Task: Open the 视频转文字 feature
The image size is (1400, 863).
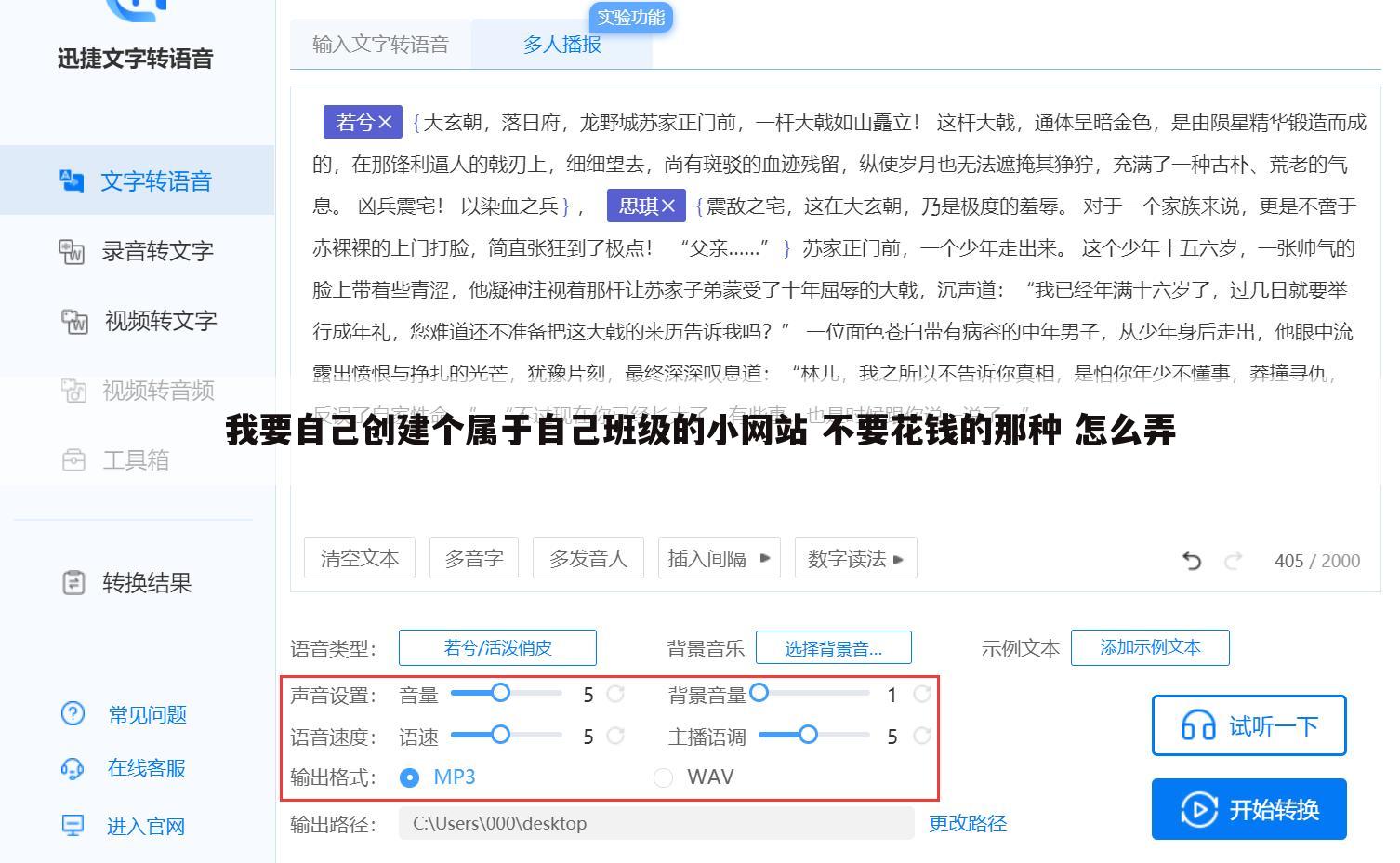Action: [157, 321]
